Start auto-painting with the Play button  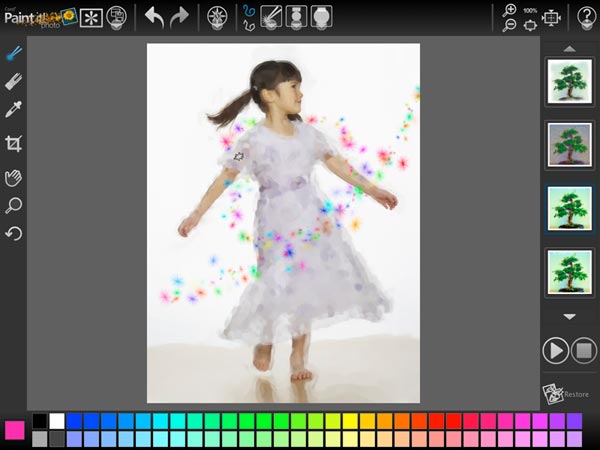pos(555,350)
